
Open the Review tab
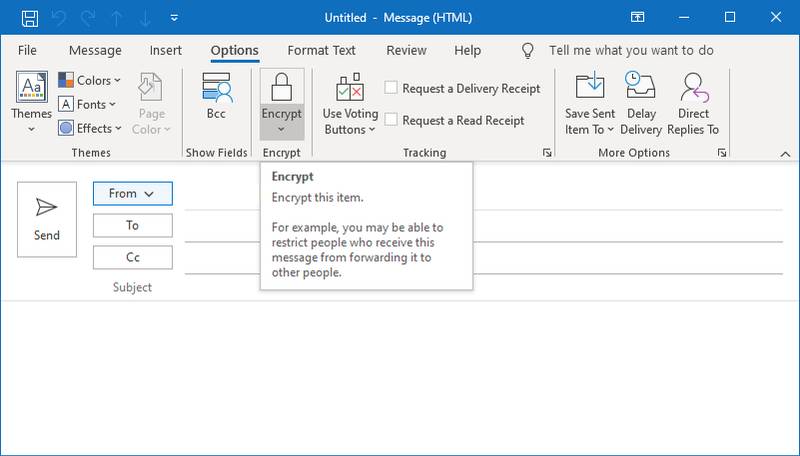click(406, 50)
